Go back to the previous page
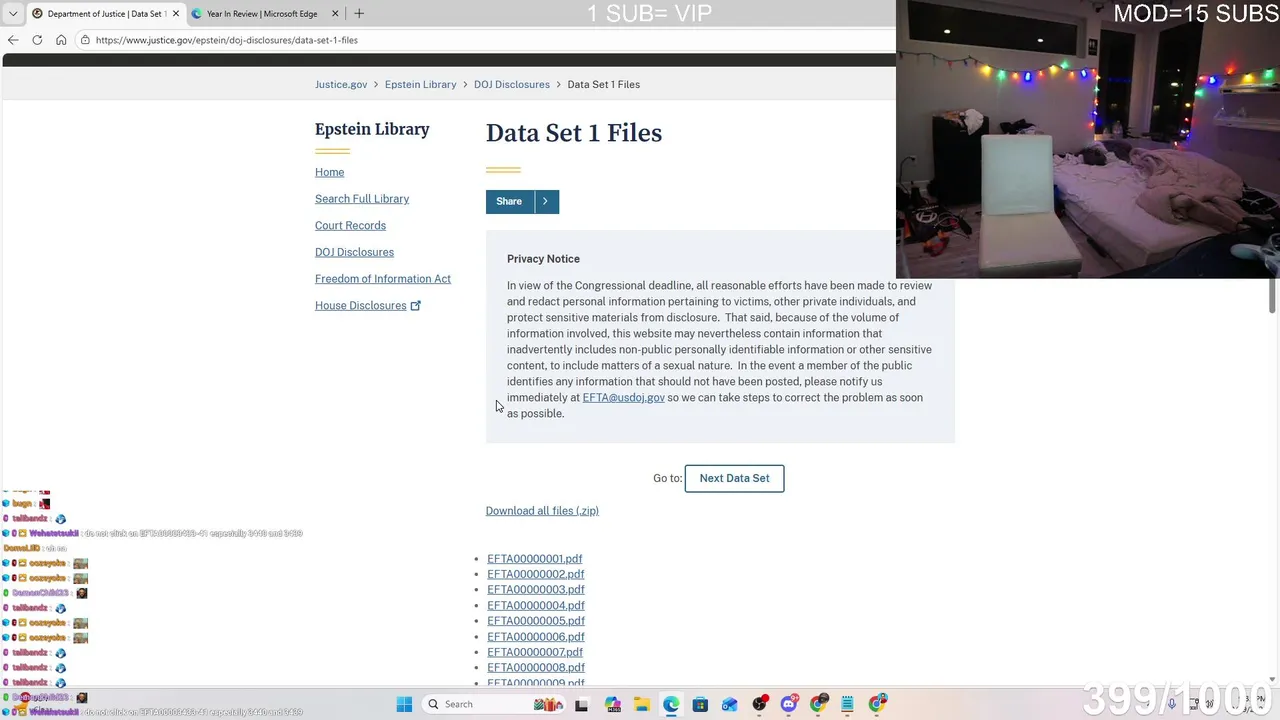Viewport: 1280px width, 720px height. coord(13,40)
